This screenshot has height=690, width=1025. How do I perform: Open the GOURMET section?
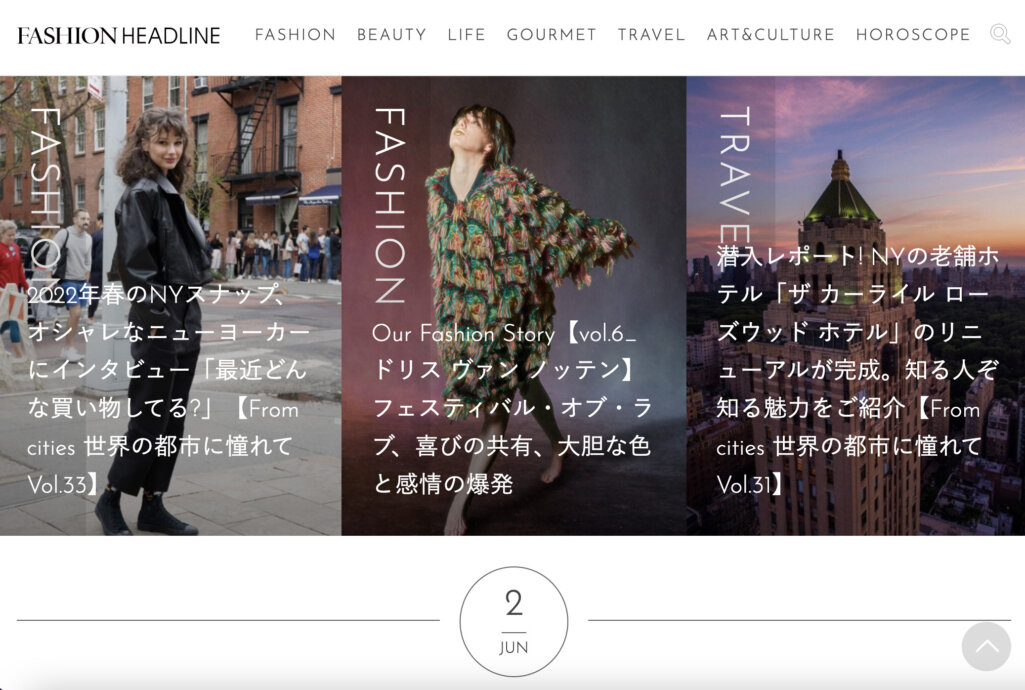(551, 34)
